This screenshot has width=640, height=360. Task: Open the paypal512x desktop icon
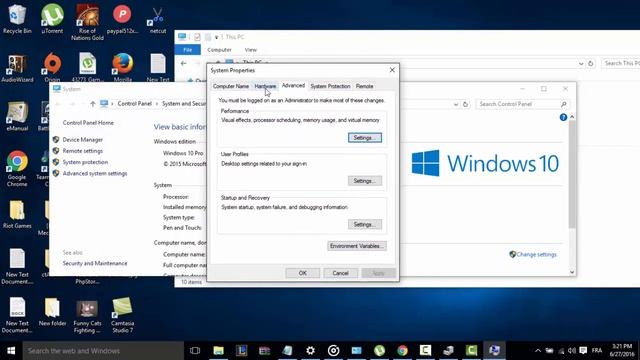122,19
